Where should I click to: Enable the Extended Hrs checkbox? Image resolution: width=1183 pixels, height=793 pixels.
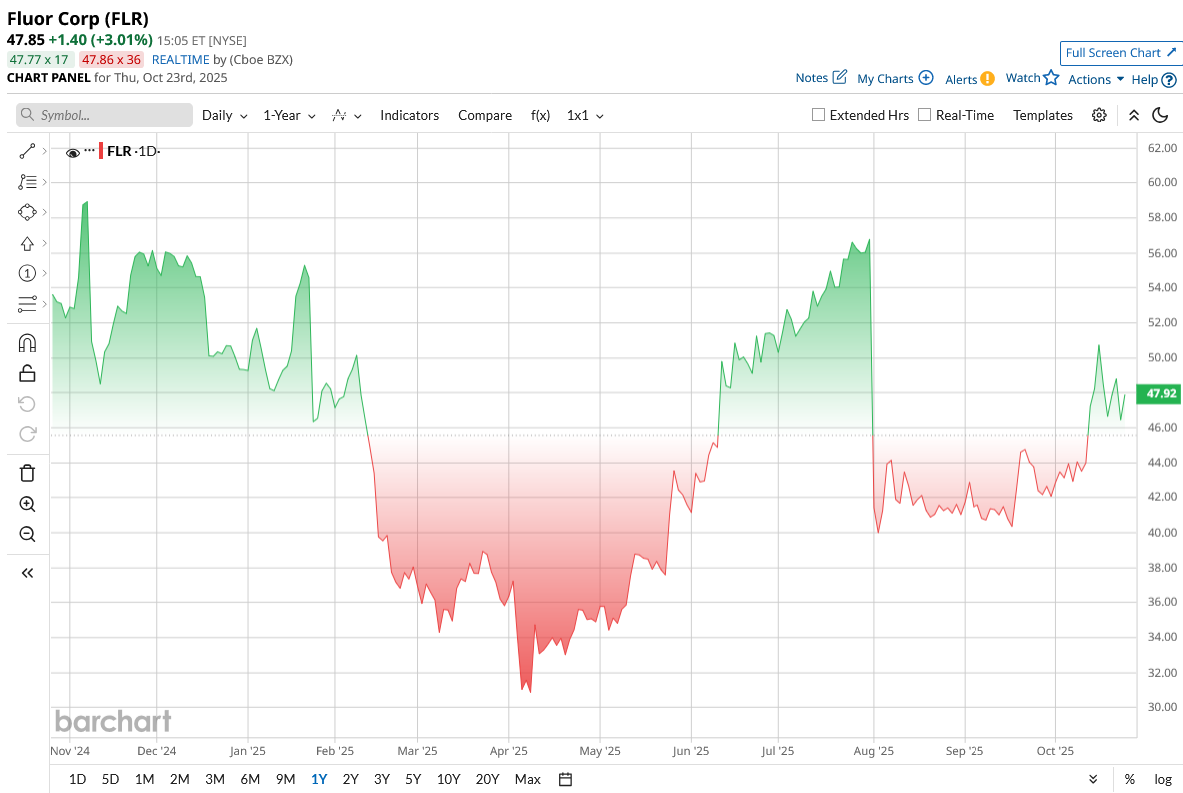click(x=818, y=115)
